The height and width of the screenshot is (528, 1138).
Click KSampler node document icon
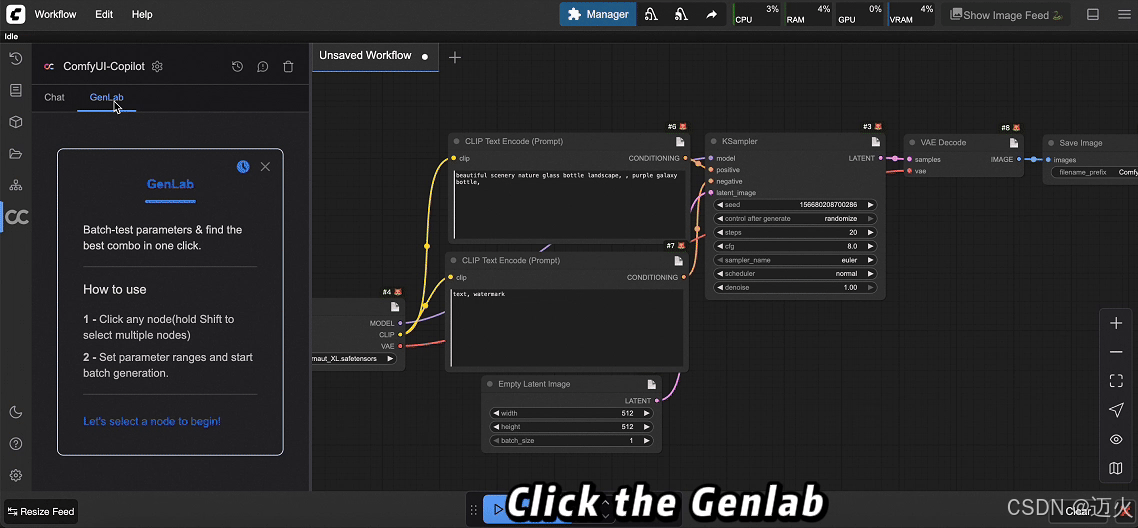[876, 141]
